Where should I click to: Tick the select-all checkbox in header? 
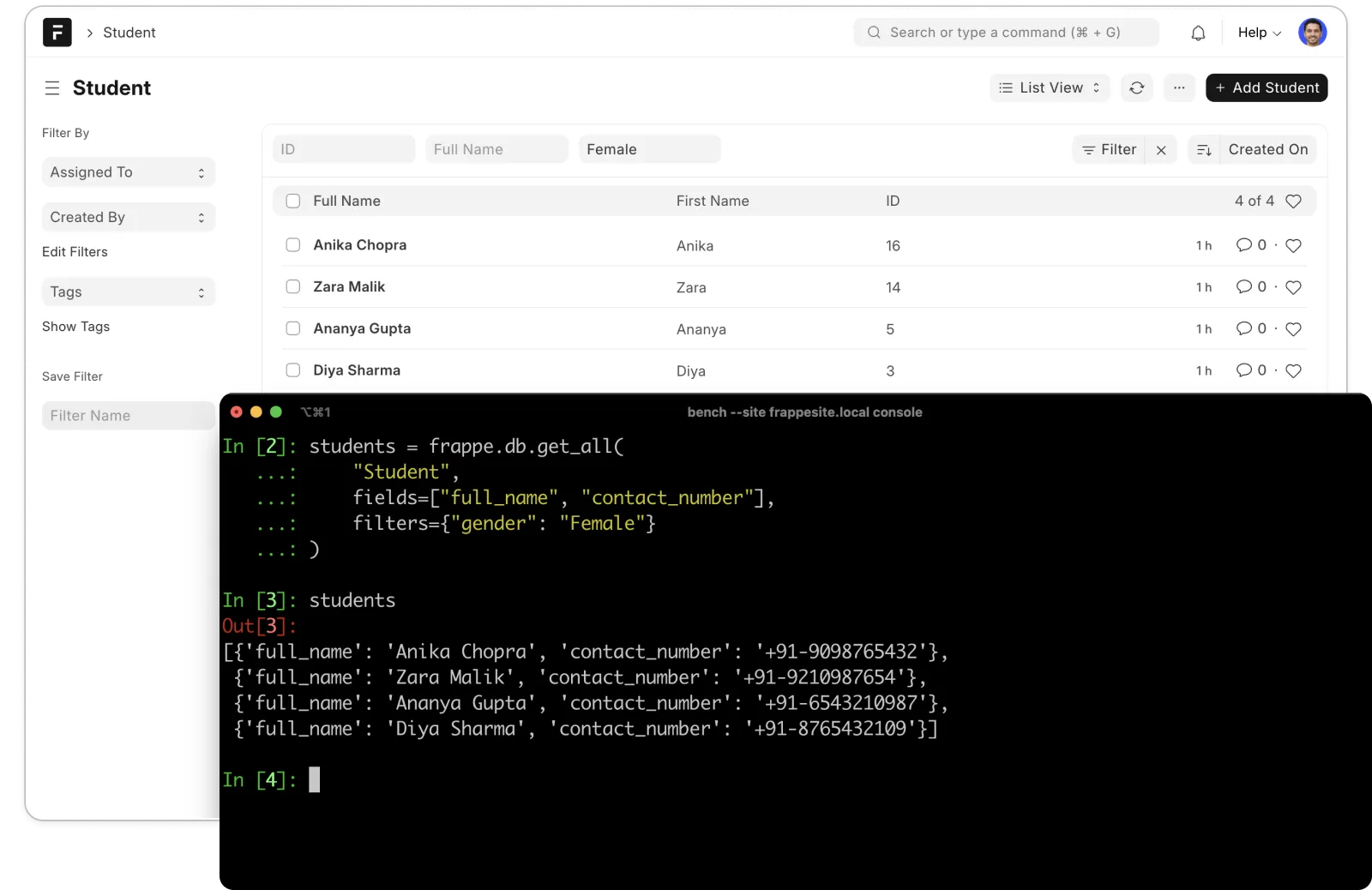pos(293,201)
